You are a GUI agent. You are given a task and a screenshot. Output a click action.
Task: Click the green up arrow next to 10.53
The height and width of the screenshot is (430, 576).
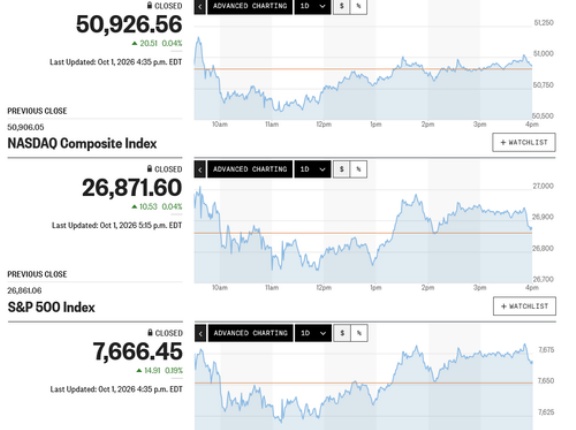[x=134, y=207]
